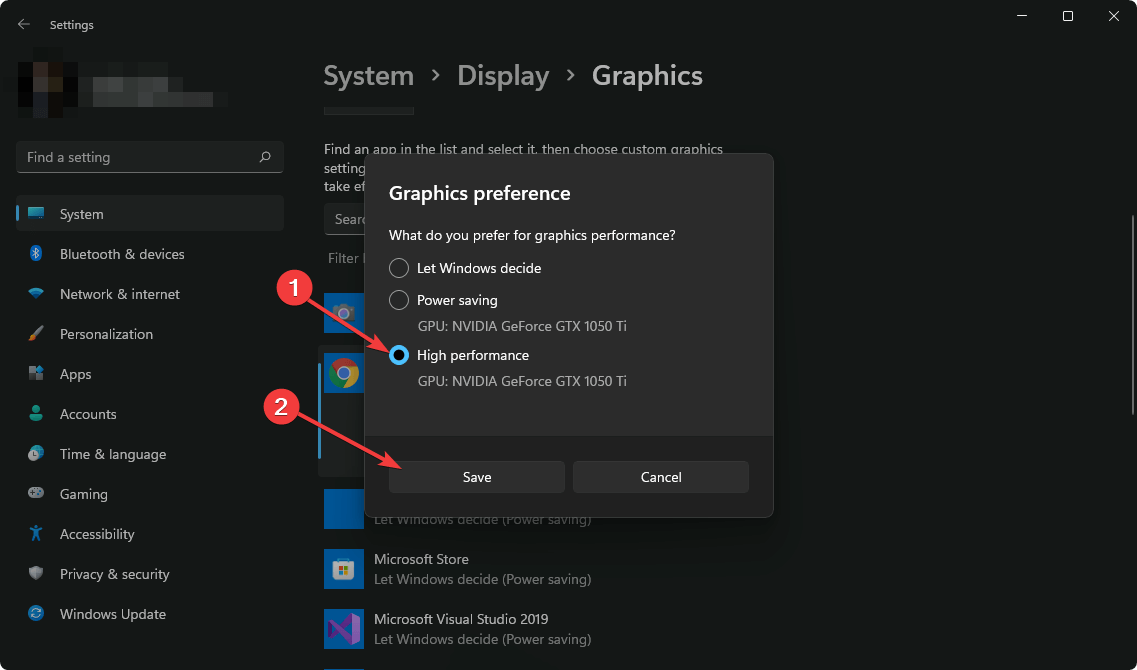1137x670 pixels.
Task: Click the GPU text under High performance
Action: click(522, 381)
